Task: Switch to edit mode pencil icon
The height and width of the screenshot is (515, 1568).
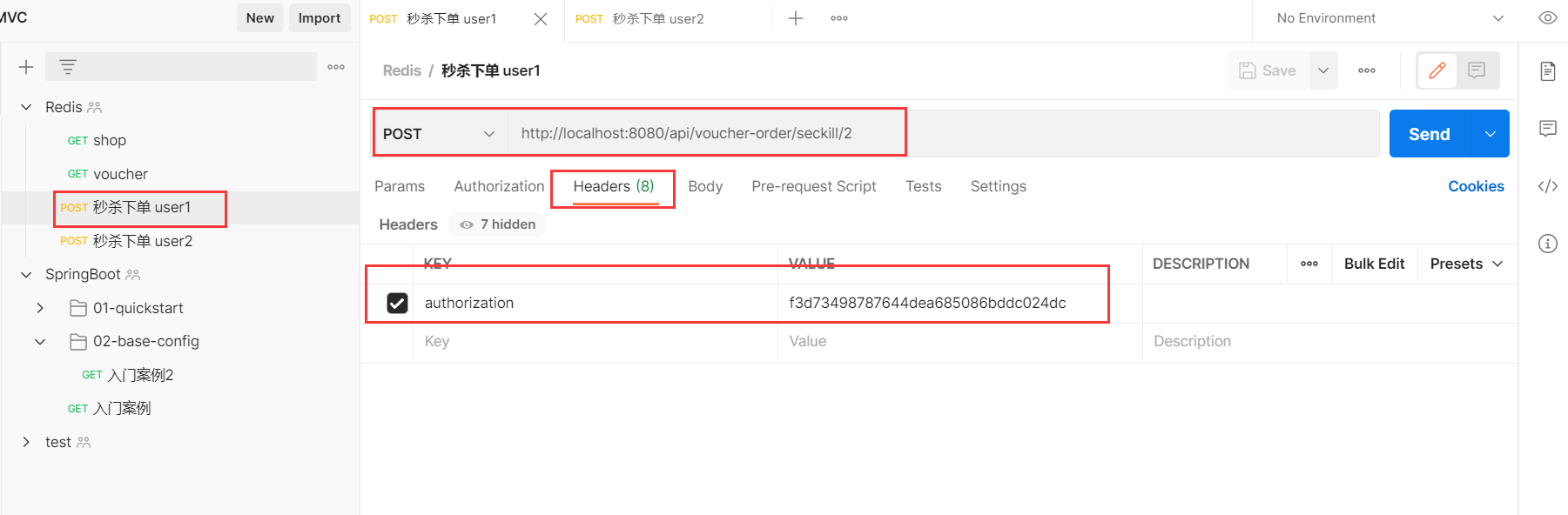Action: point(1437,70)
